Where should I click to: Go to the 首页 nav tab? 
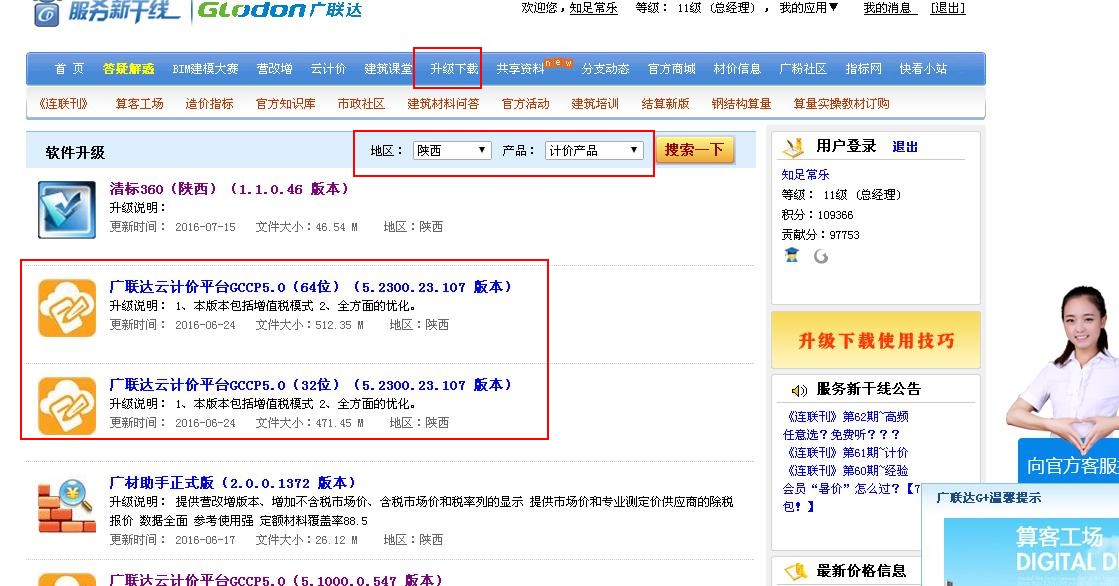(69, 69)
